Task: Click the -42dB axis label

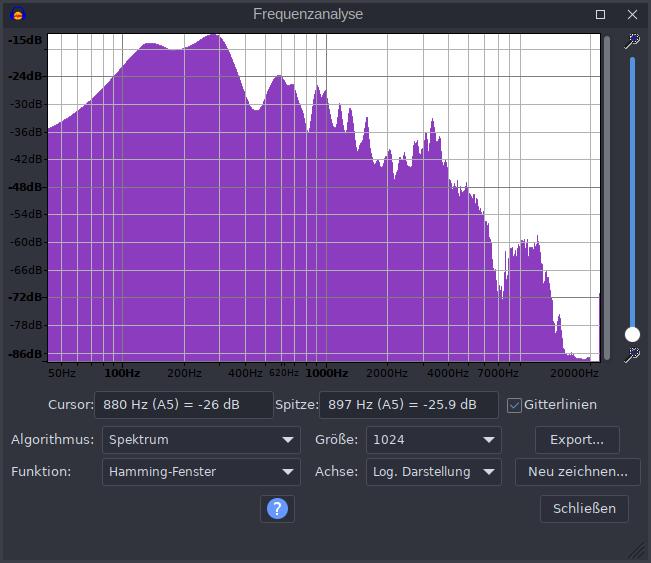Action: click(x=26, y=159)
